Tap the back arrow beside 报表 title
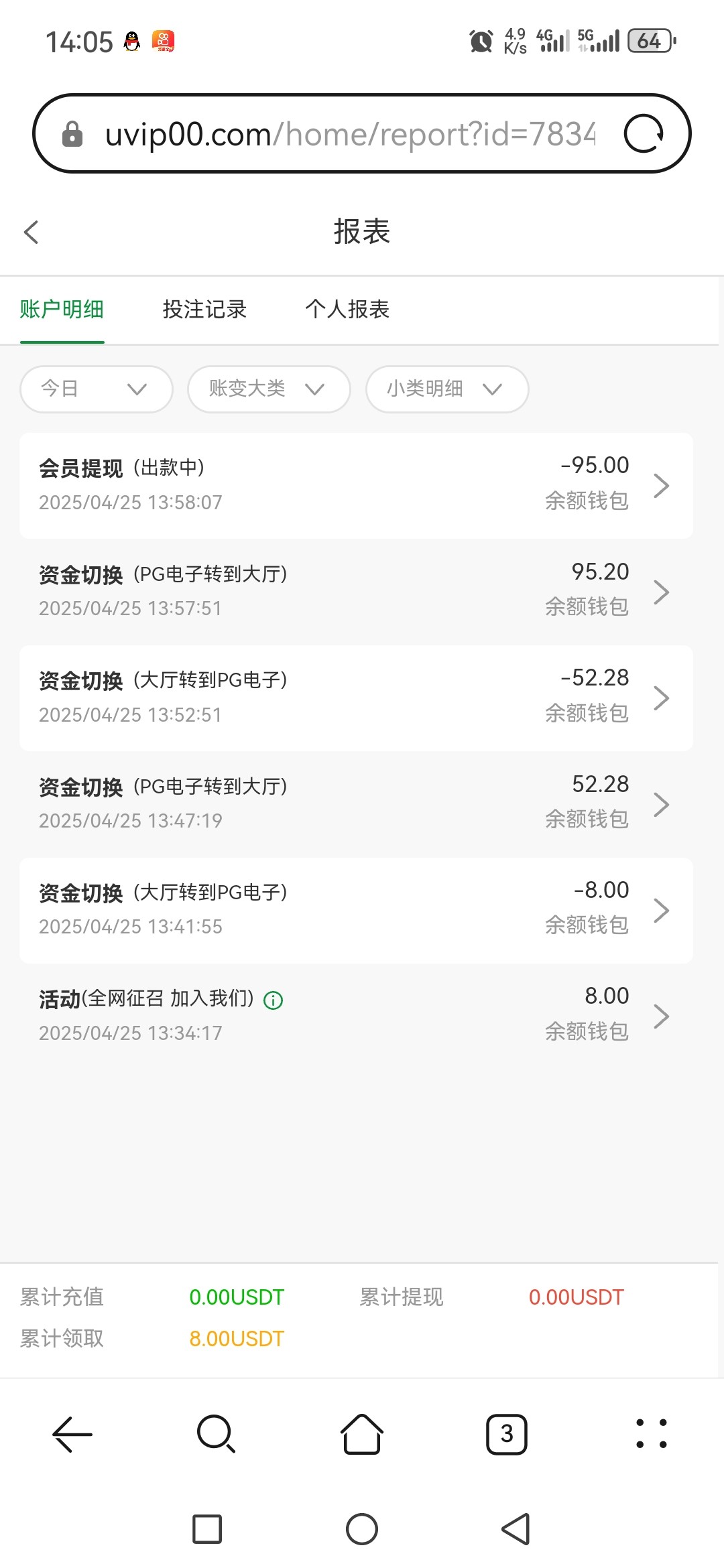724x1568 pixels. tap(31, 233)
